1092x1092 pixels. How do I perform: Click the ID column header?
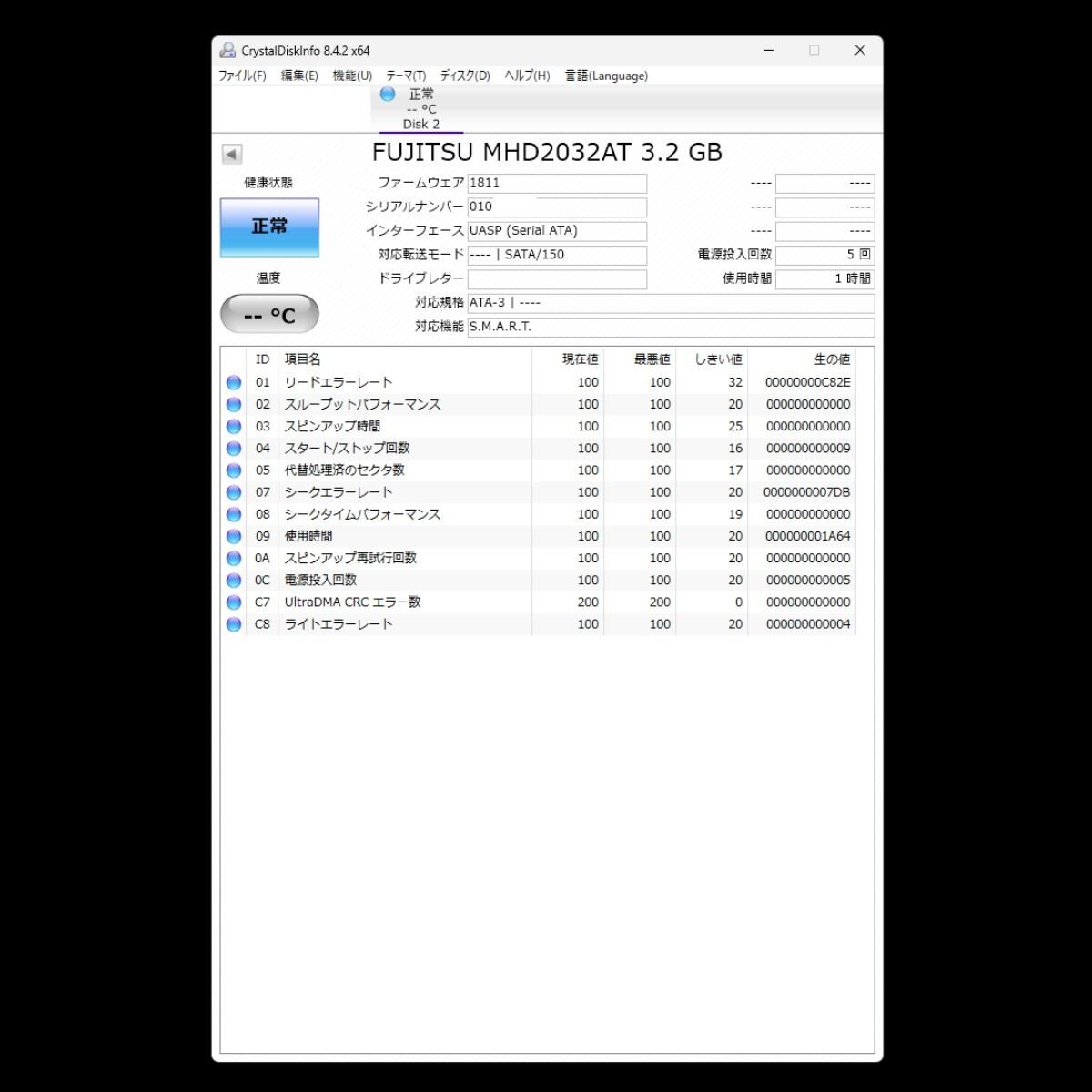[x=262, y=359]
